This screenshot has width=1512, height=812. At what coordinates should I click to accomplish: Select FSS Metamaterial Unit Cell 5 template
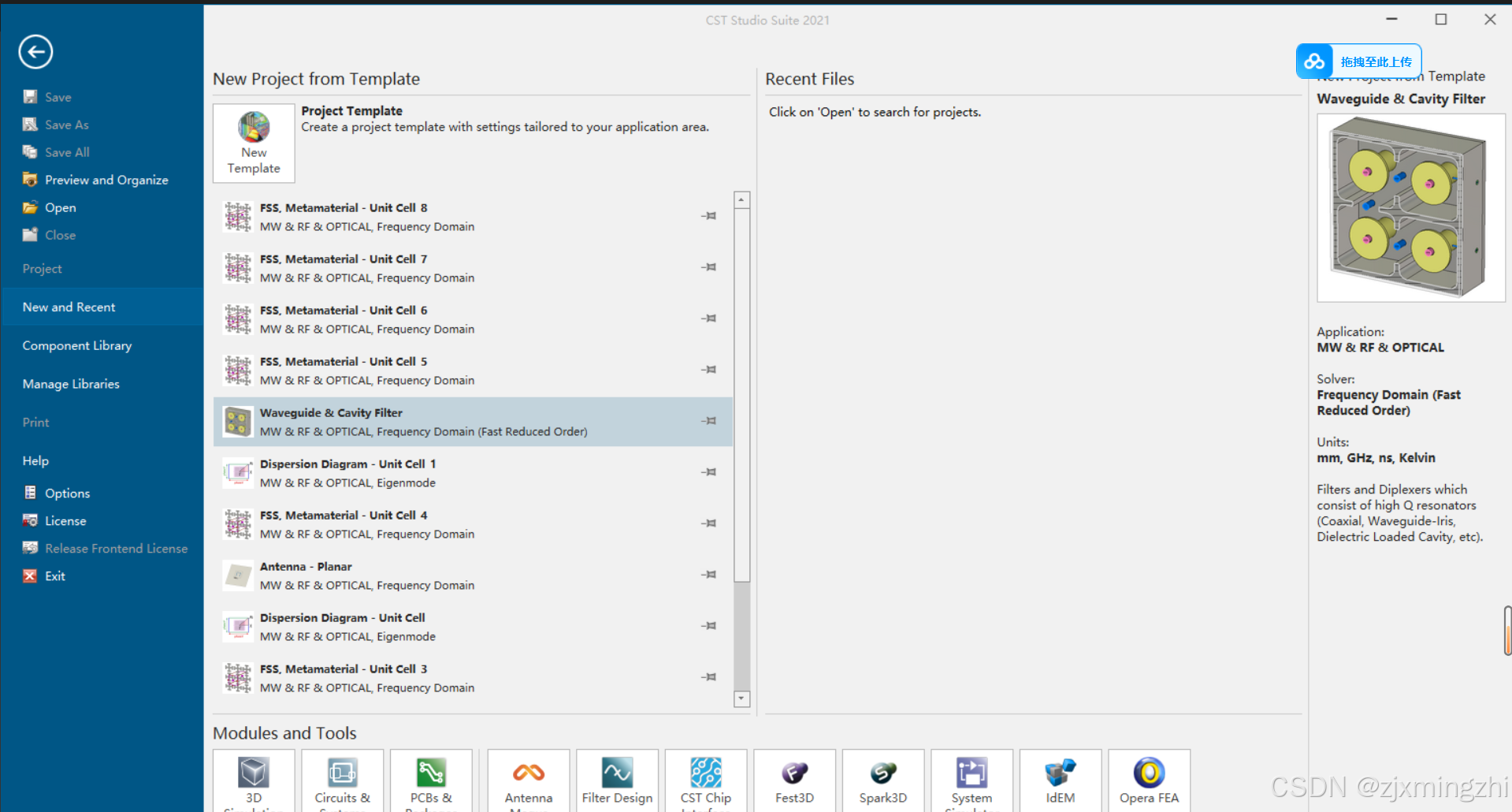click(473, 371)
